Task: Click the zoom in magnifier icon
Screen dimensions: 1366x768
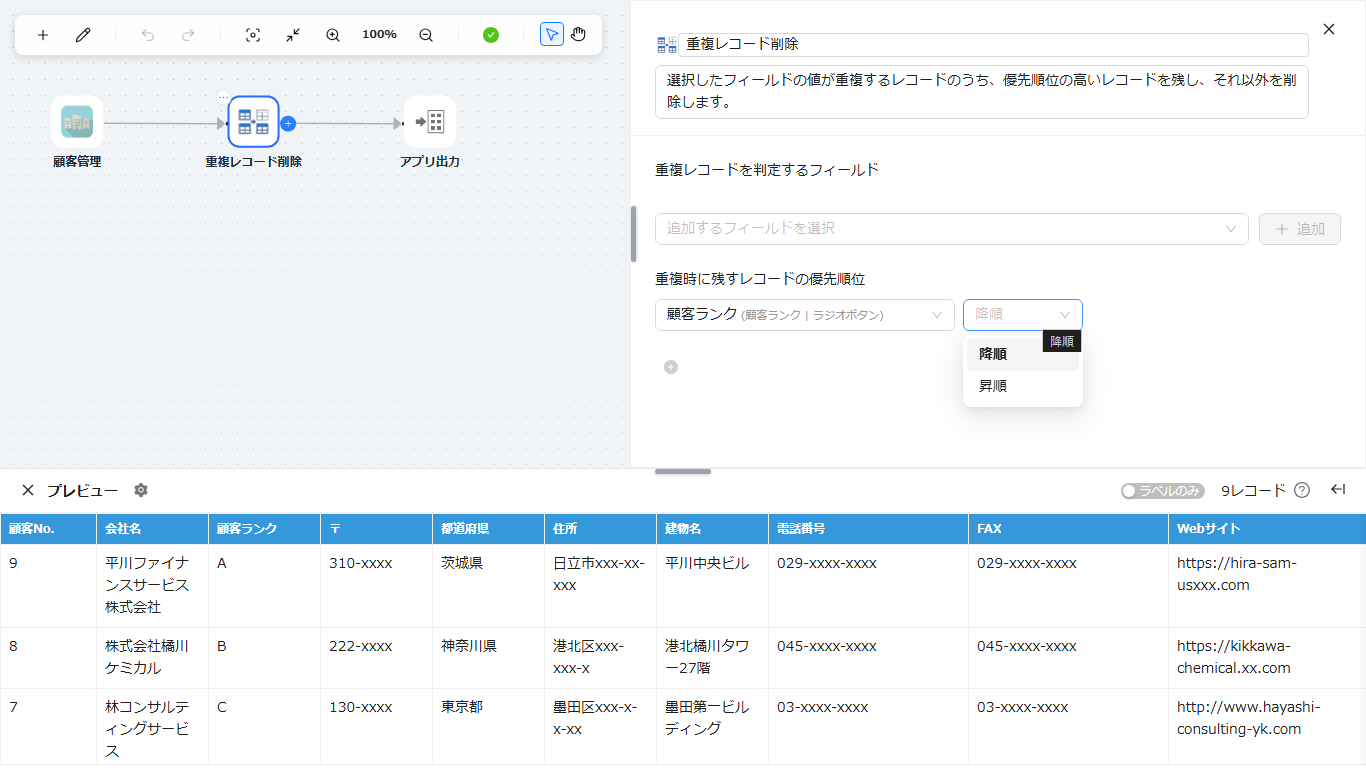Action: click(333, 35)
